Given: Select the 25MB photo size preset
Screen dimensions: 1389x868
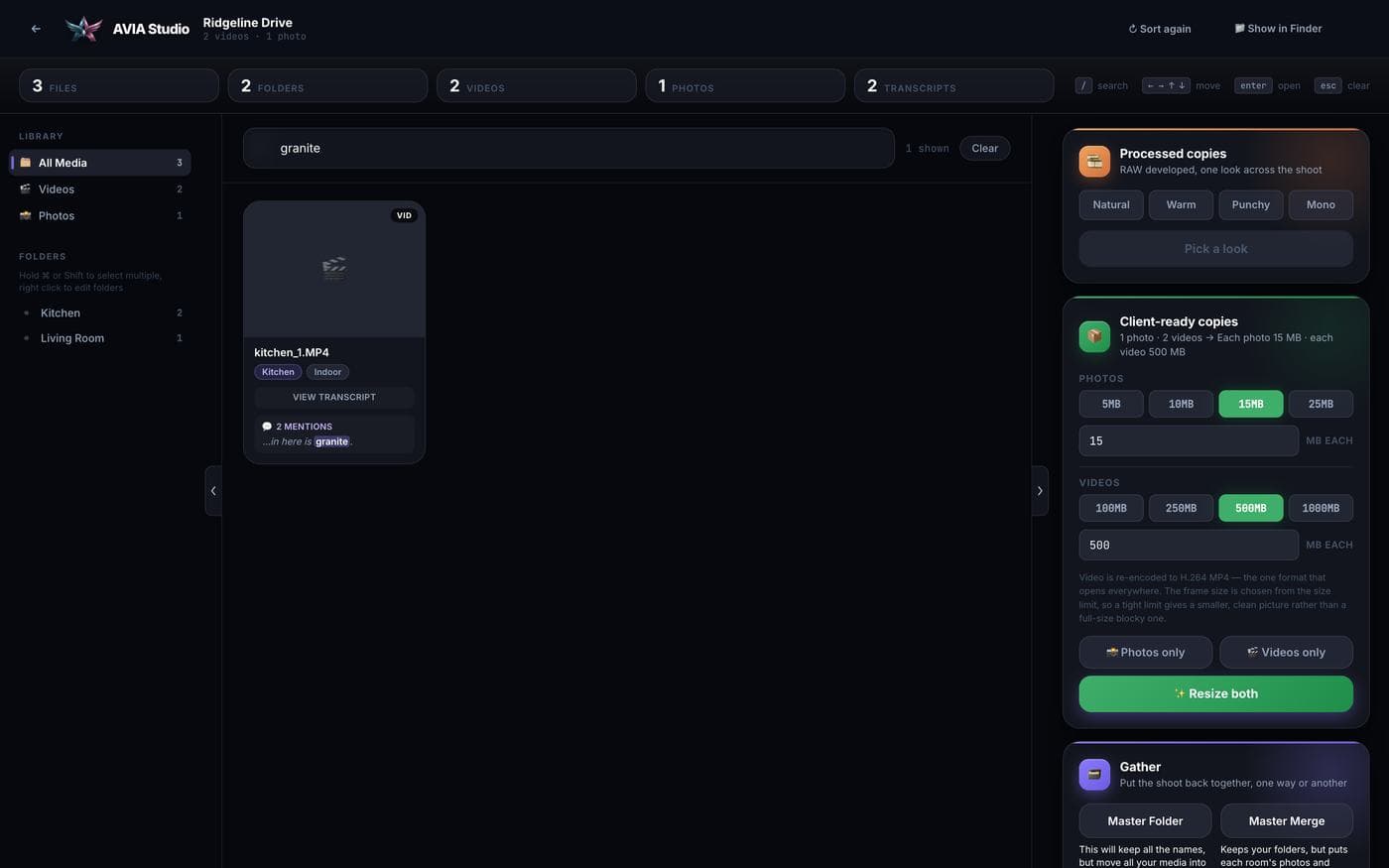Looking at the screenshot, I should pos(1321,404).
